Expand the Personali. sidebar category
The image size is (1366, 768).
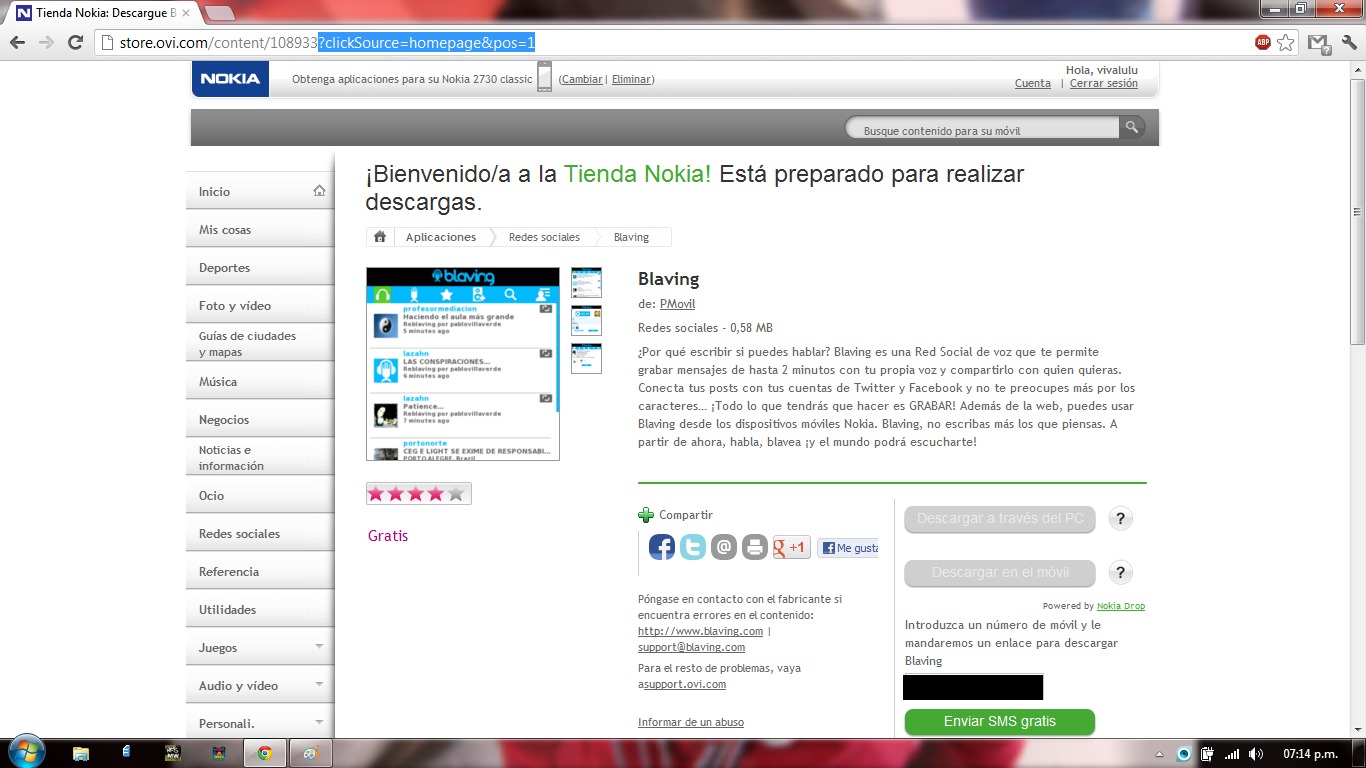[319, 723]
